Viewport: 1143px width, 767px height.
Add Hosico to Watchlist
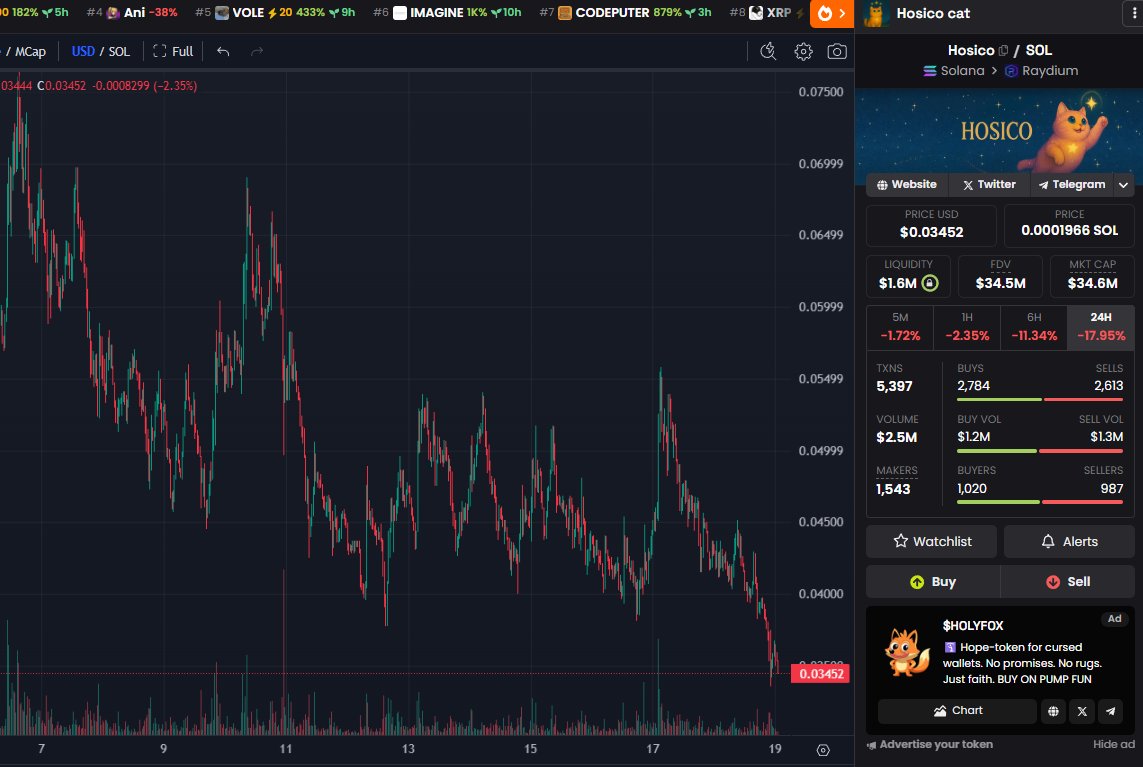pyautogui.click(x=932, y=542)
